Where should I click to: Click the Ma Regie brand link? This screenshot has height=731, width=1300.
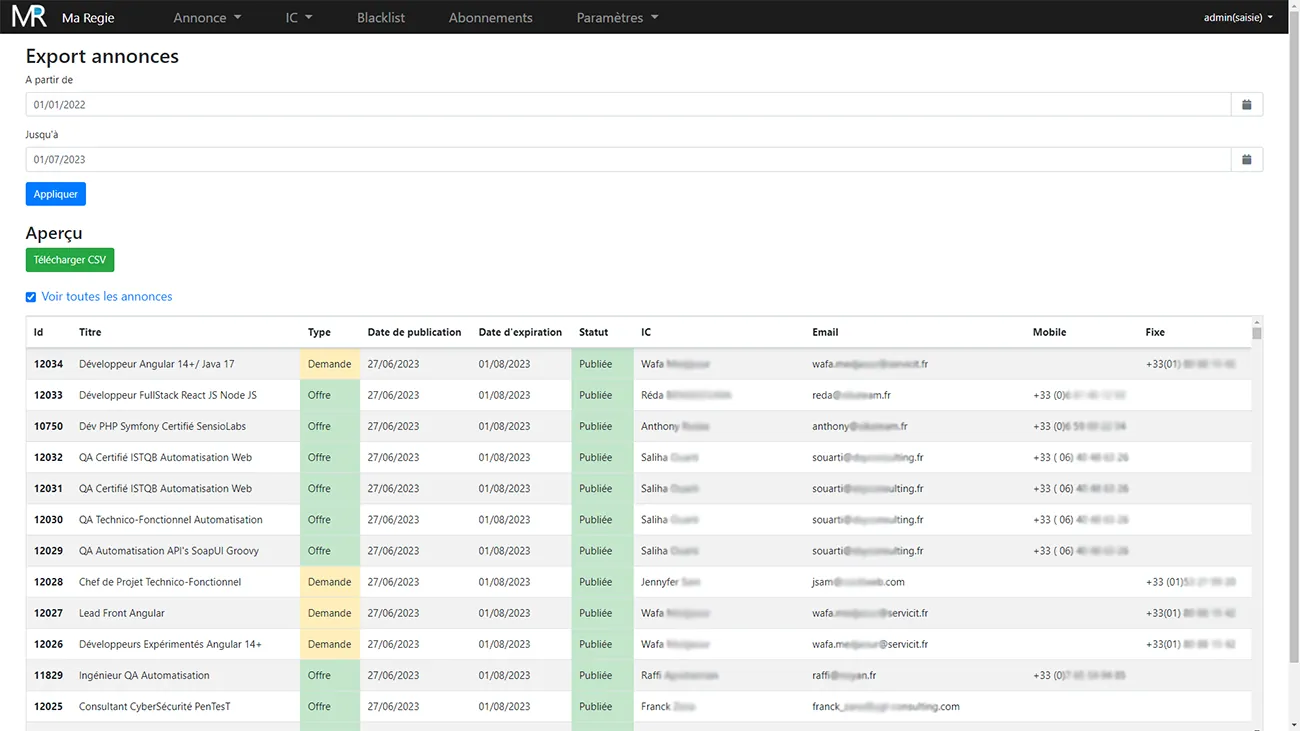(88, 18)
